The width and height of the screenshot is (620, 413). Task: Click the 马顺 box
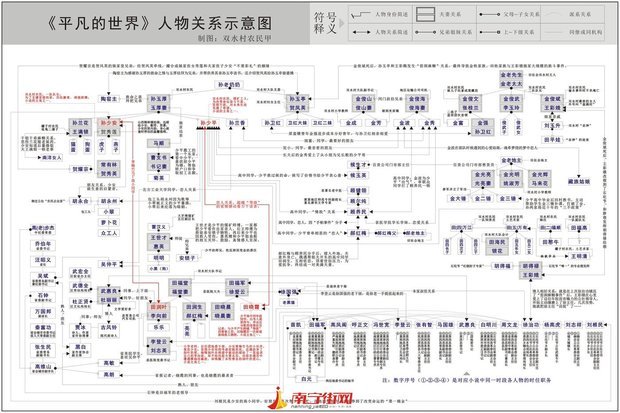[159, 143]
